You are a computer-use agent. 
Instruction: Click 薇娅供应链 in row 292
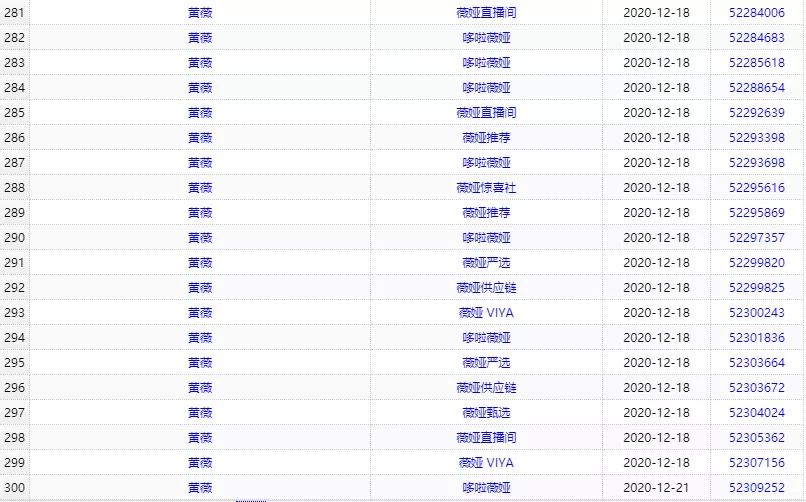pos(486,288)
